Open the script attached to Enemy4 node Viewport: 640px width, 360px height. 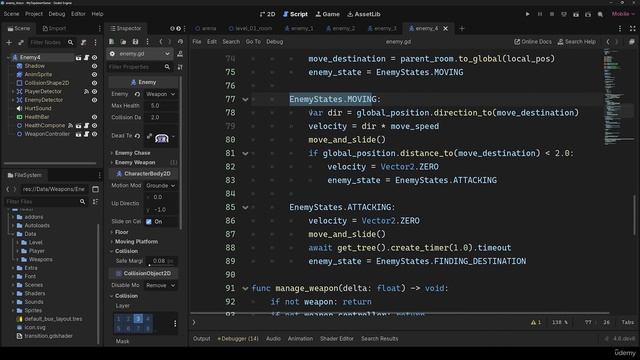point(87,58)
